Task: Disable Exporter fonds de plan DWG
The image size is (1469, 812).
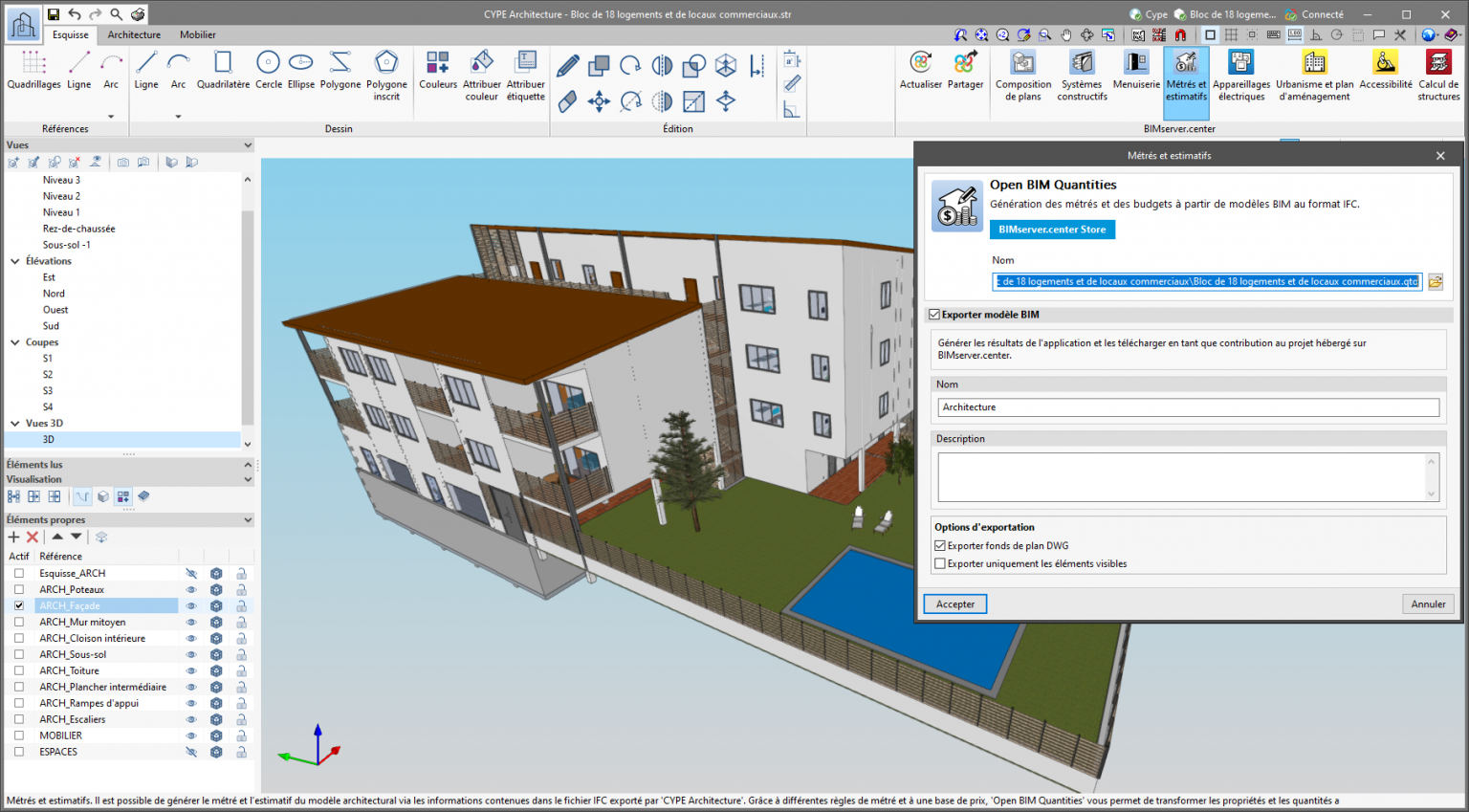Action: click(940, 546)
